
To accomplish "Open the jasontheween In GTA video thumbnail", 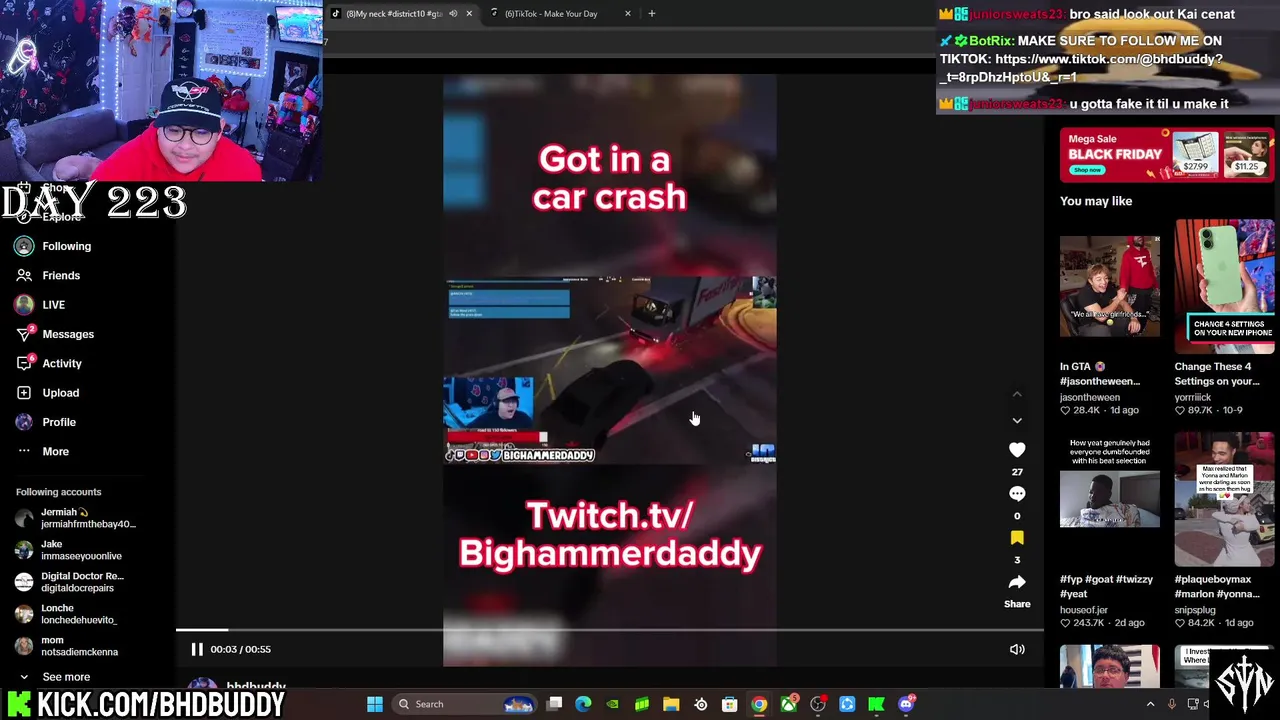I will [1110, 286].
